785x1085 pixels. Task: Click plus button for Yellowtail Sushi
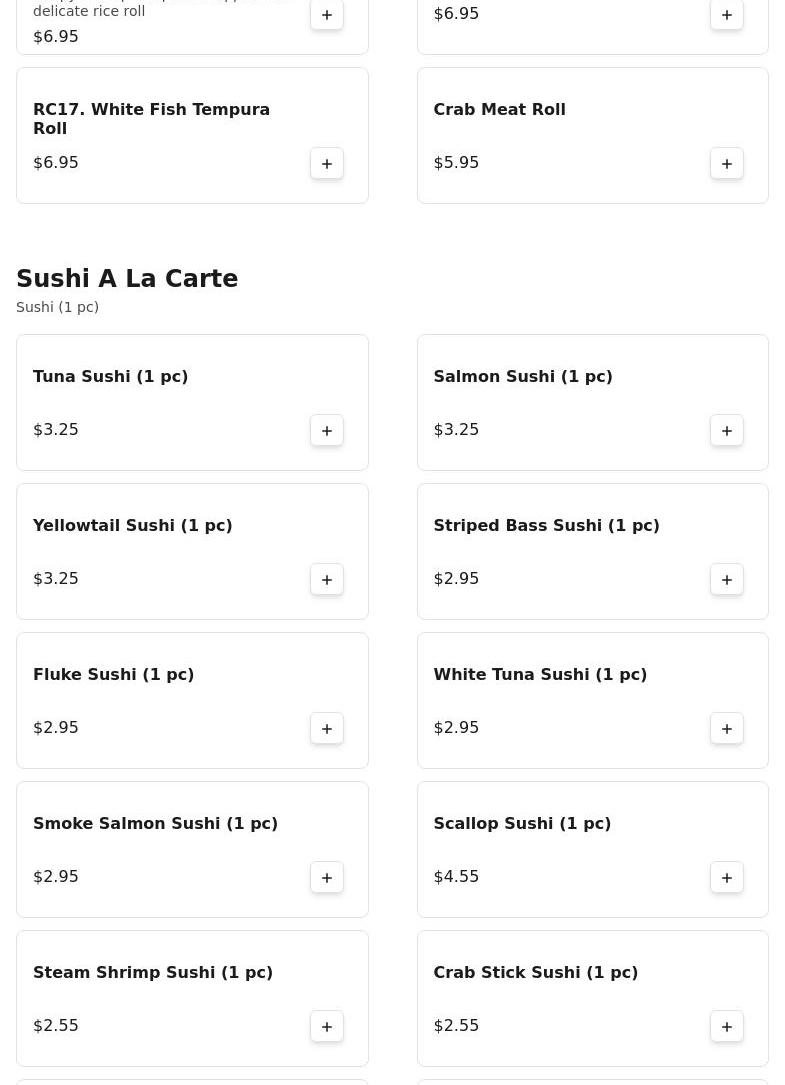pos(327,579)
